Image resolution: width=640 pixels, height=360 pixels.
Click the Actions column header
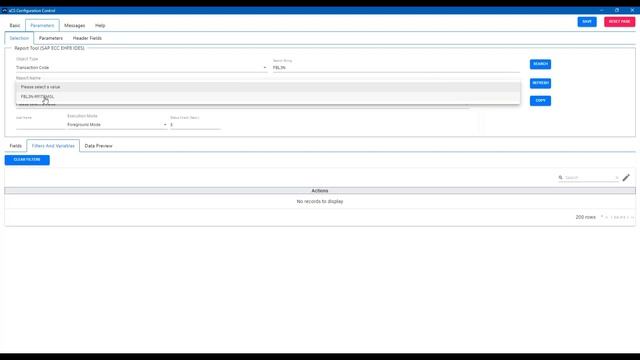pos(320,191)
